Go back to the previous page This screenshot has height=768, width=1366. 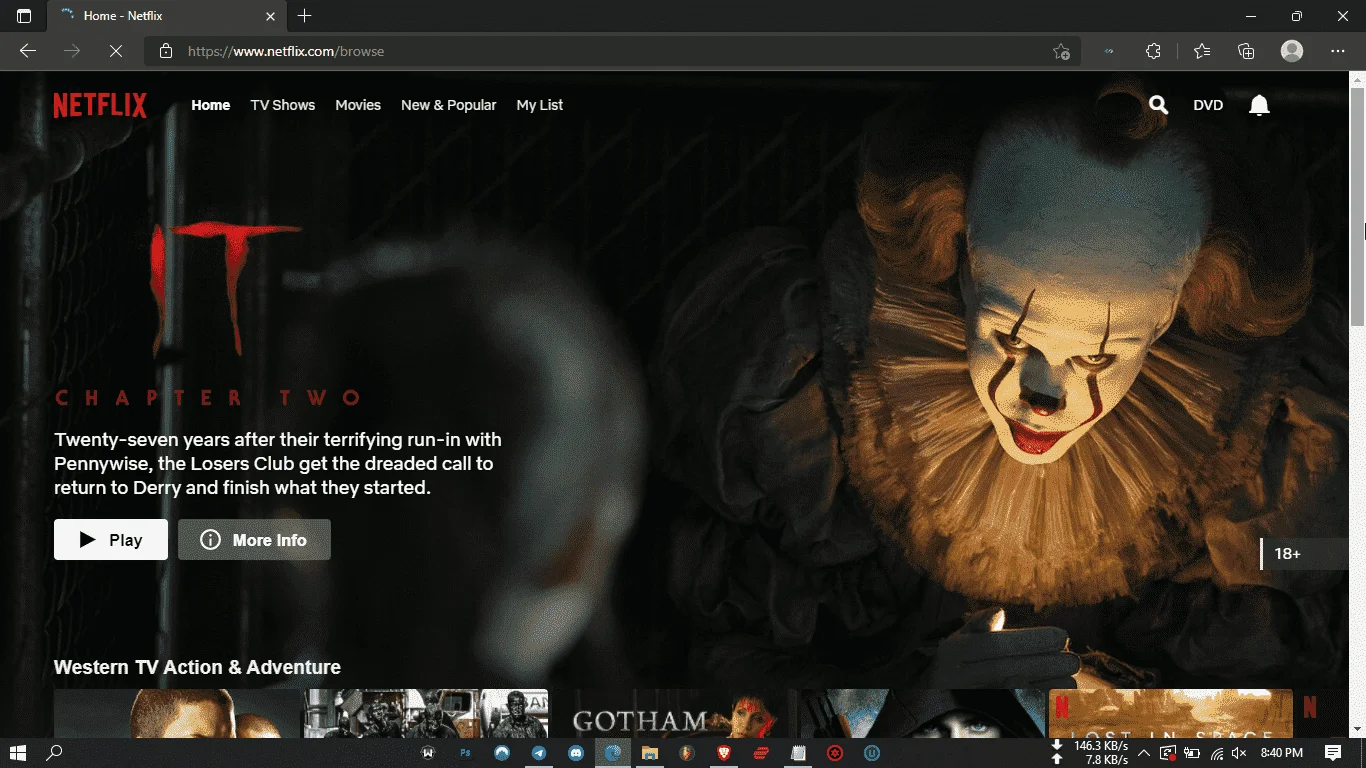[x=27, y=51]
